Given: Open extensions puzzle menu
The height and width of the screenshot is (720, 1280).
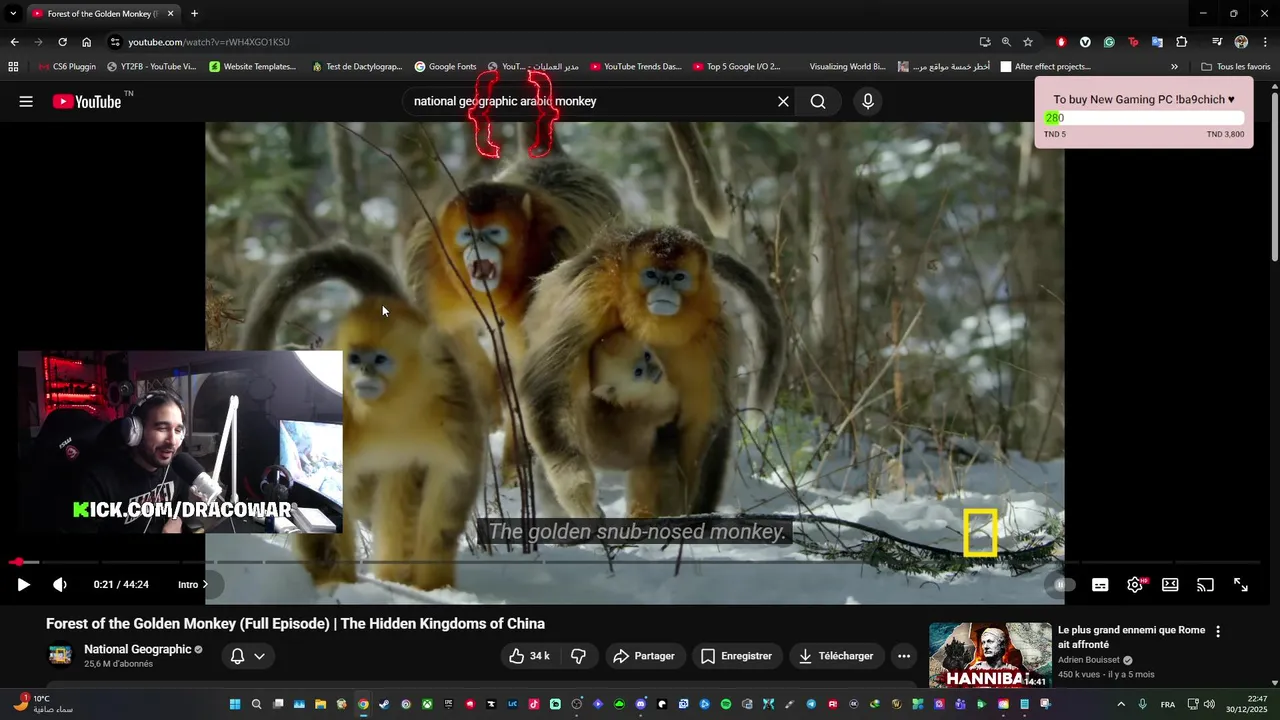Looking at the screenshot, I should pos(1182,42).
